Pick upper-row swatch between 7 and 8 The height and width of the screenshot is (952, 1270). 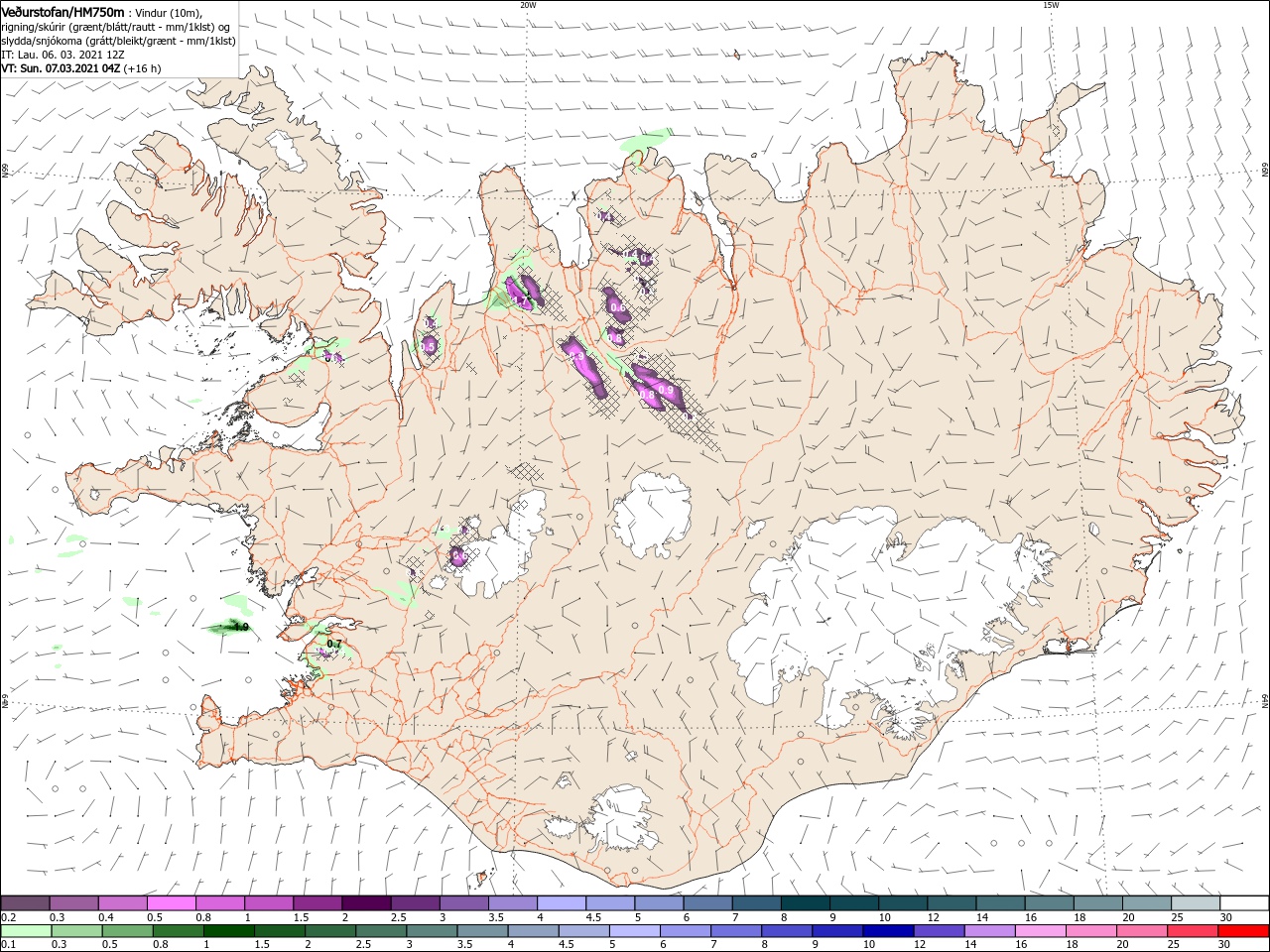(758, 902)
